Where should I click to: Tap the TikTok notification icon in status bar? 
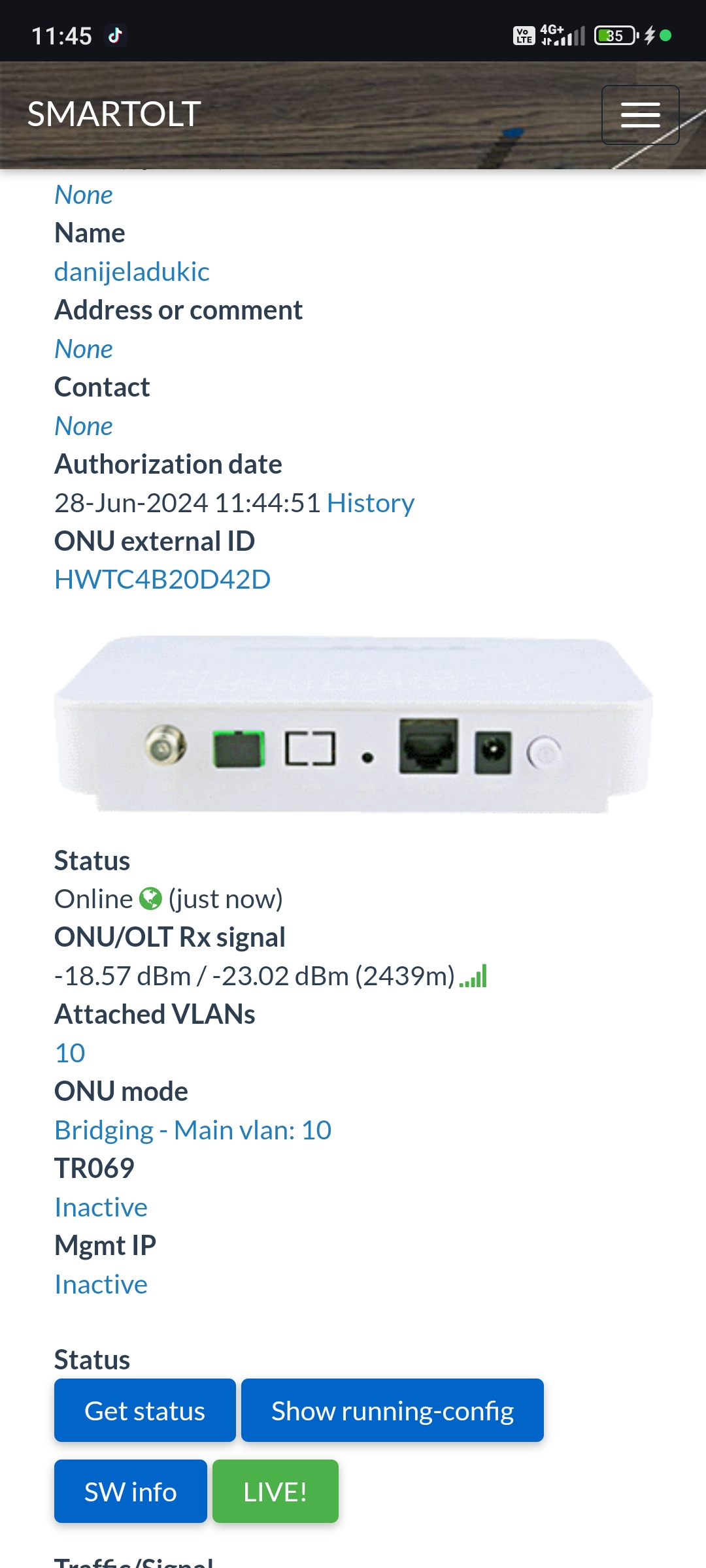click(116, 35)
